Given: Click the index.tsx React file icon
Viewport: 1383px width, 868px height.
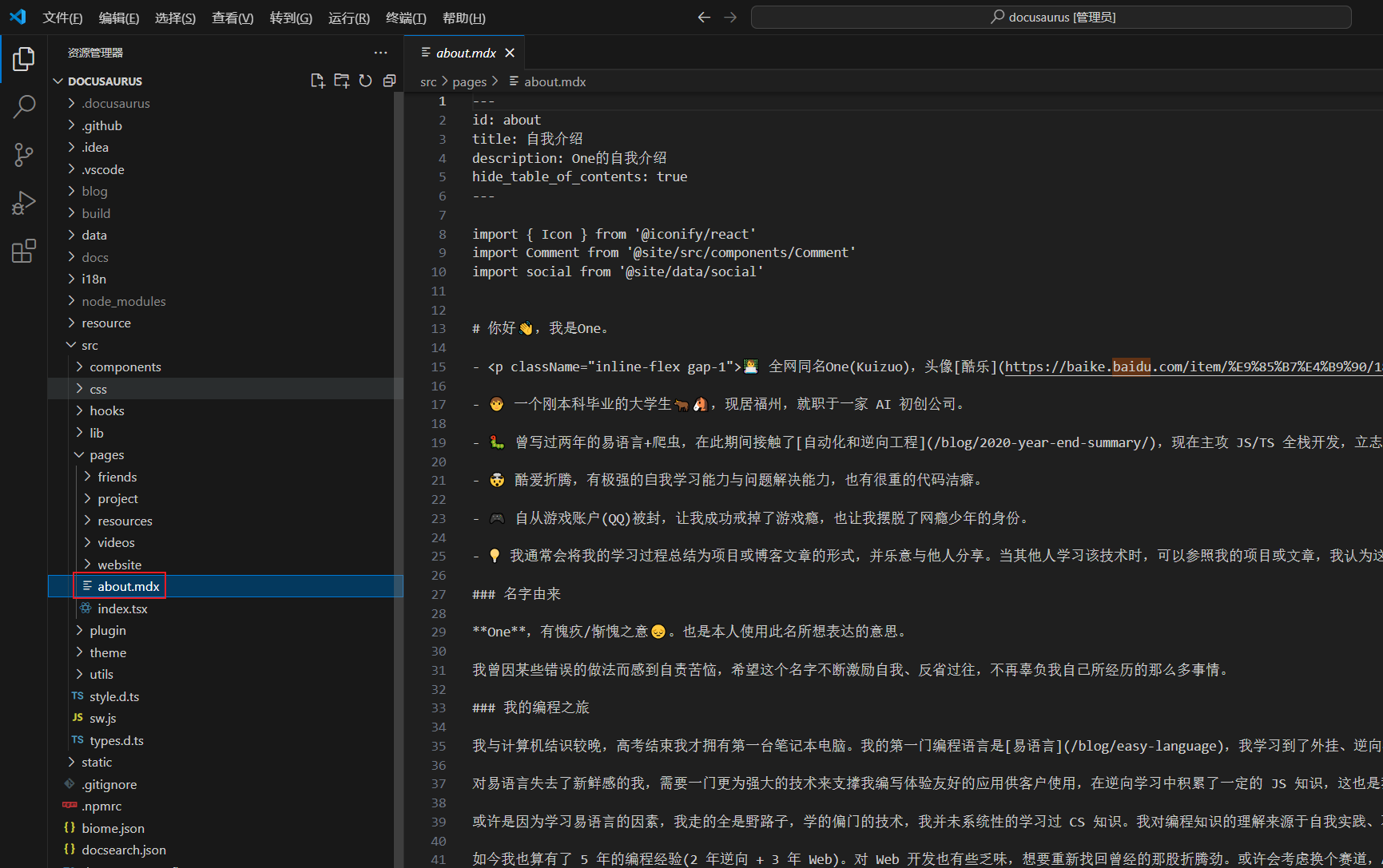Looking at the screenshot, I should coord(85,608).
